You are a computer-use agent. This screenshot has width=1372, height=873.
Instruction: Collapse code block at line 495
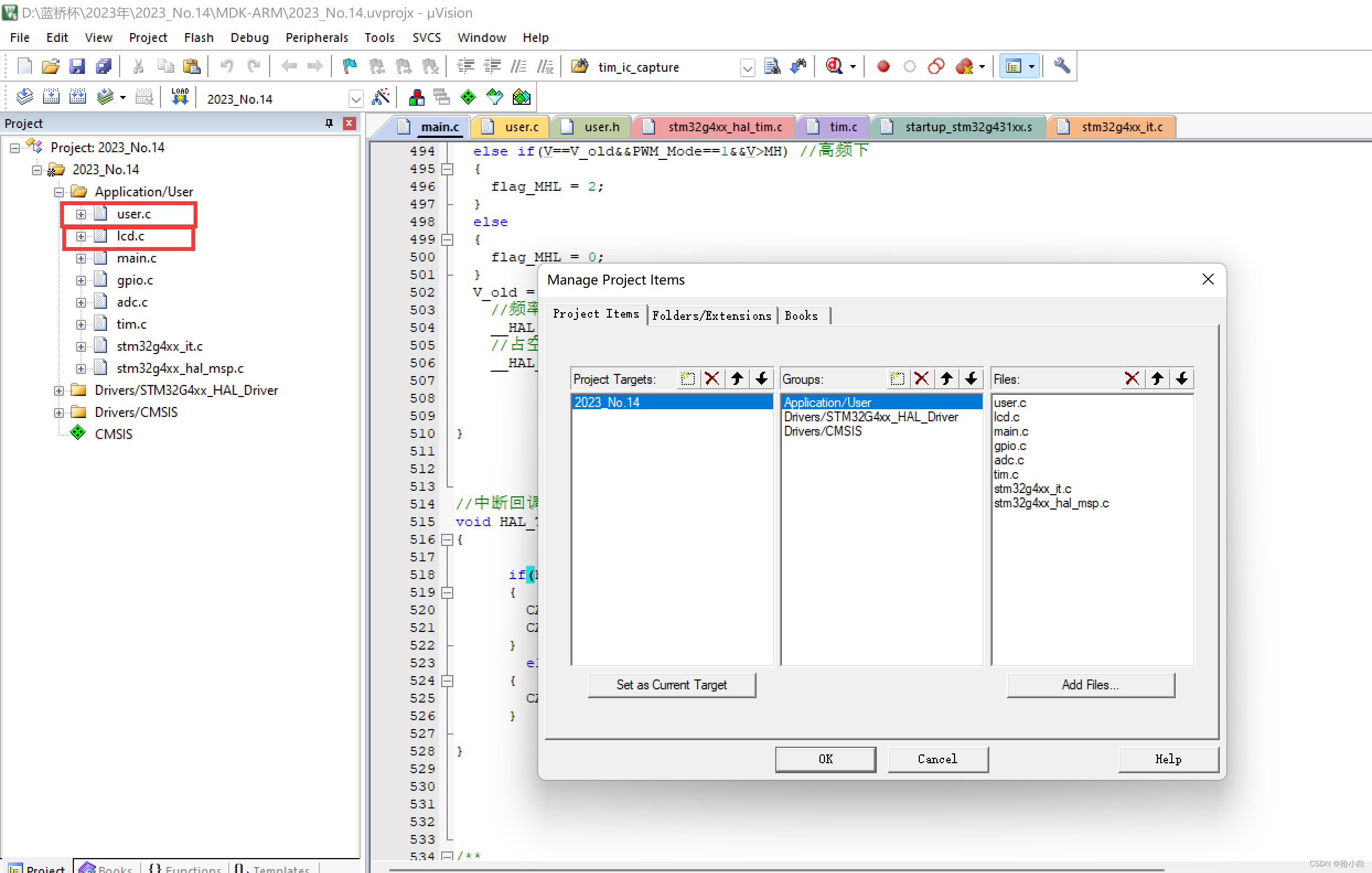[447, 169]
